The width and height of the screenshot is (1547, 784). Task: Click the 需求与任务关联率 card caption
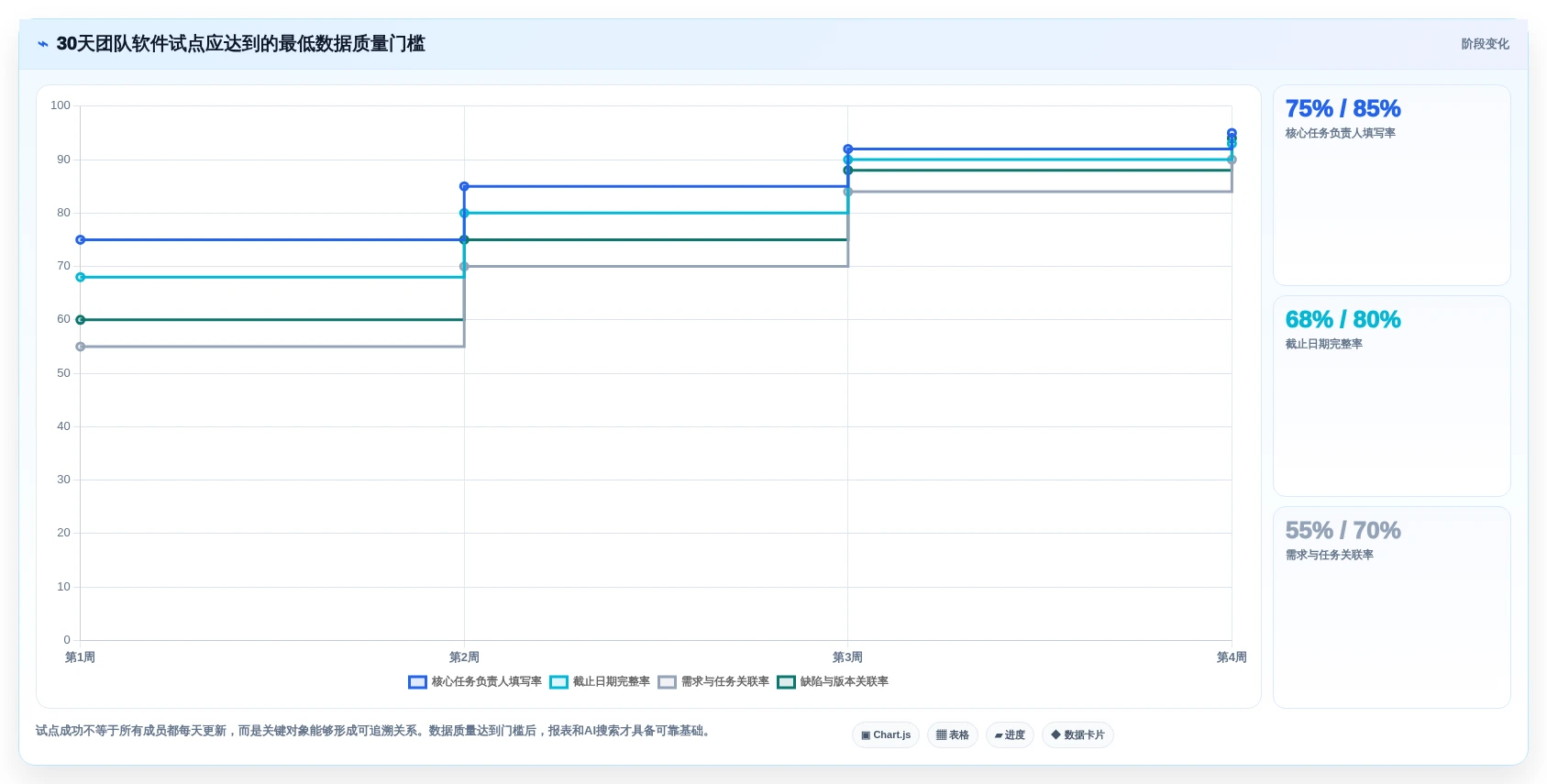coord(1329,556)
